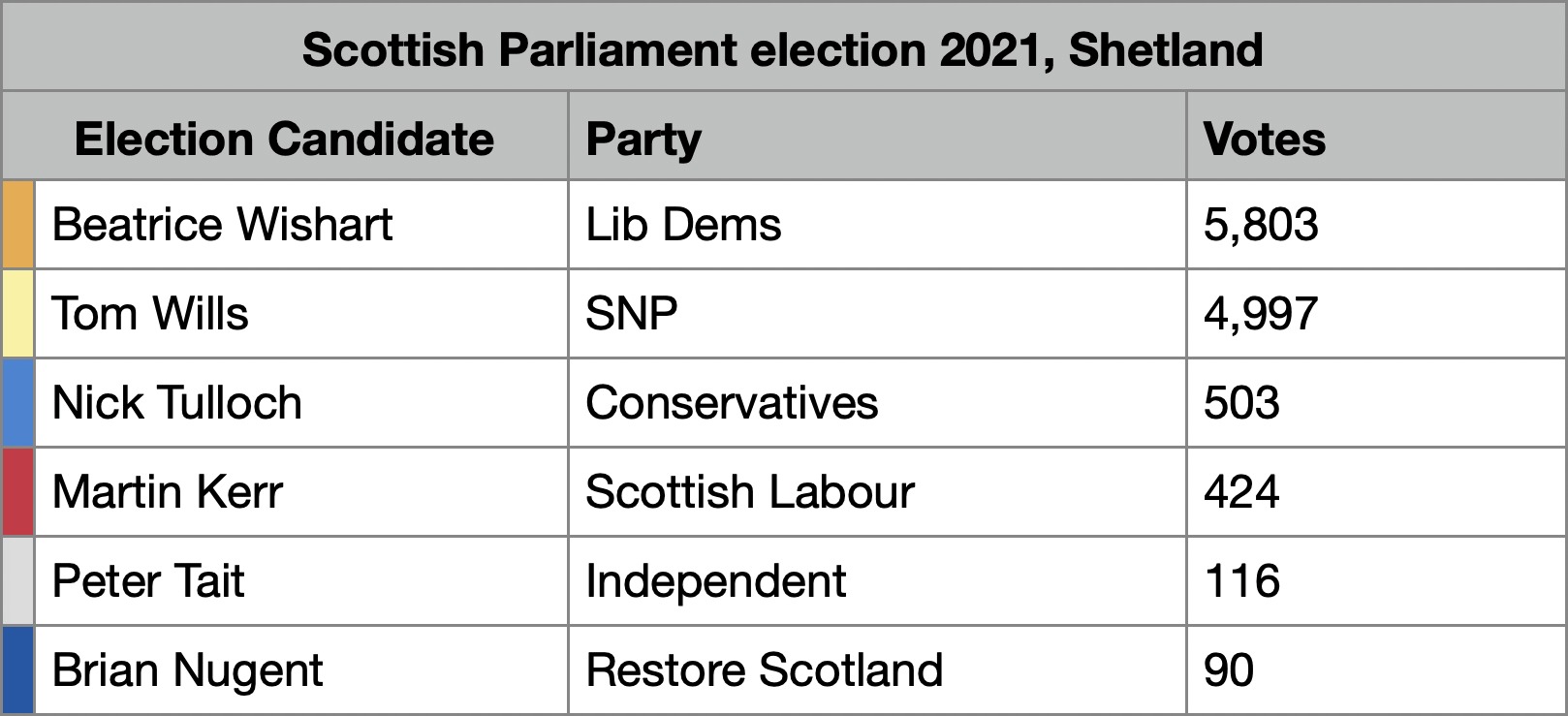Select the 4,997 votes cell
The width and height of the screenshot is (1568, 716).
1376,314
